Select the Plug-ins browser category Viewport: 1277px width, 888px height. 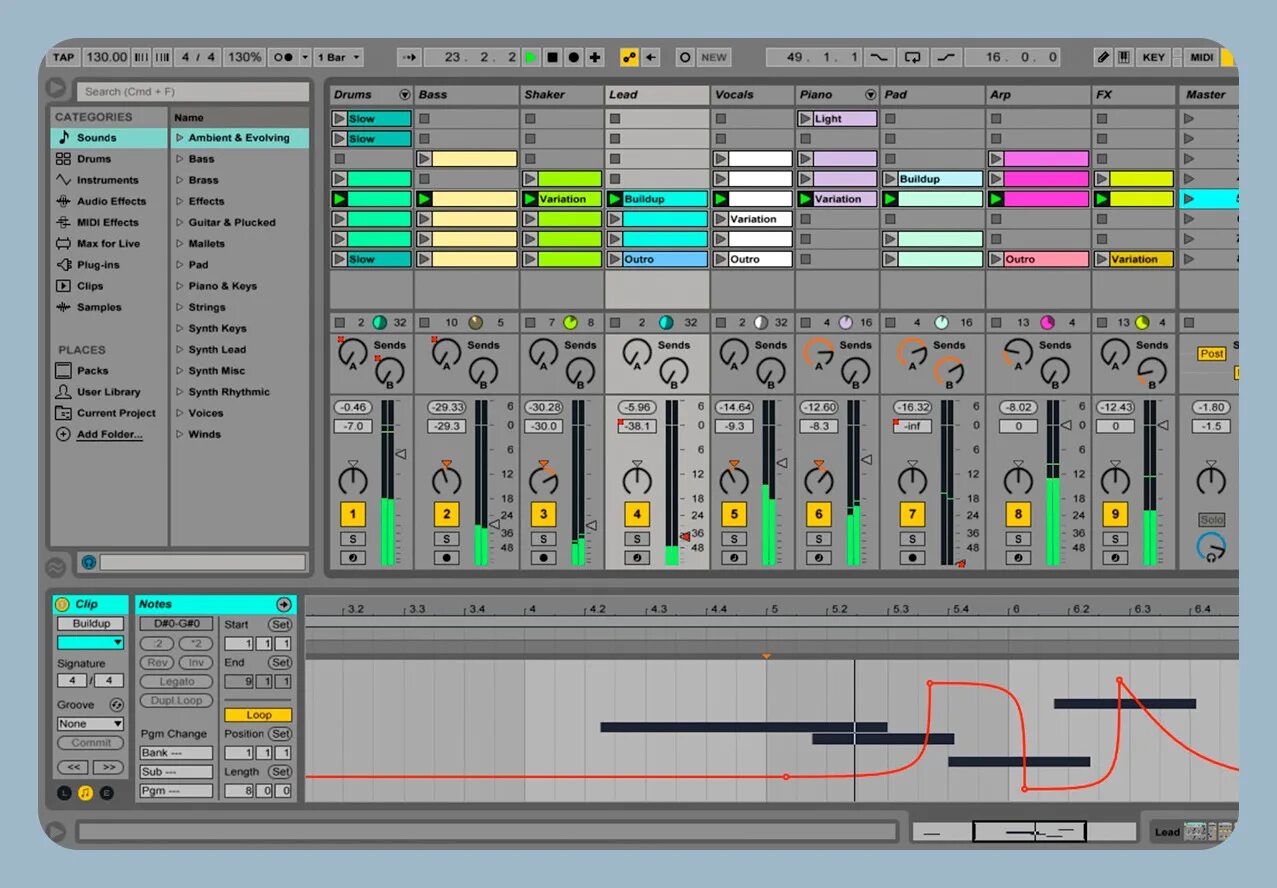point(109,265)
